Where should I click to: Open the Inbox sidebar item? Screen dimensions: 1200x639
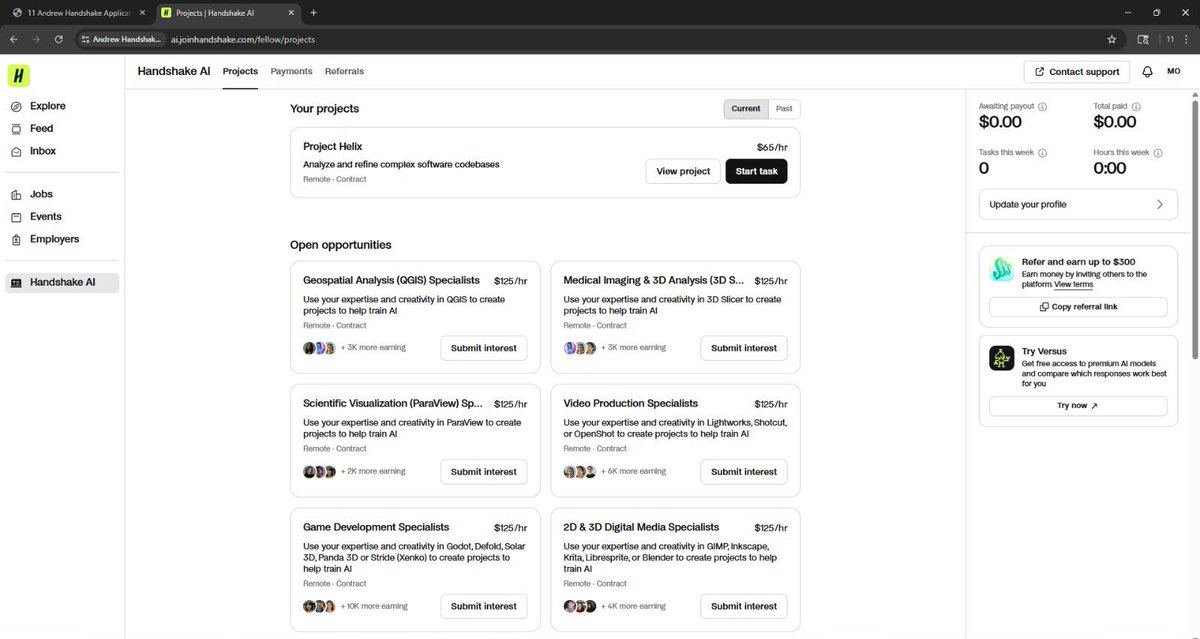tap(33, 151)
